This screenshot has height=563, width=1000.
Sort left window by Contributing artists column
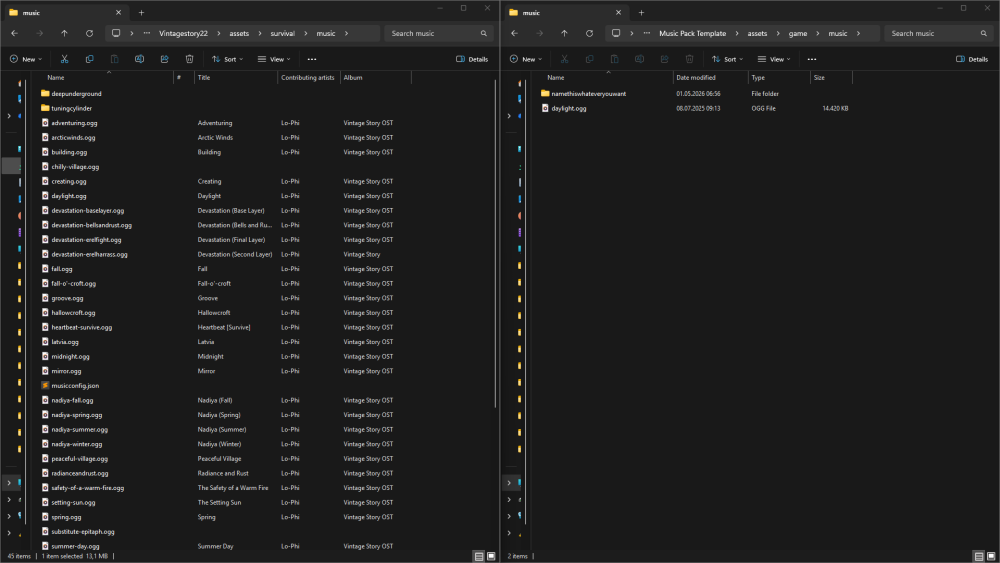click(309, 78)
